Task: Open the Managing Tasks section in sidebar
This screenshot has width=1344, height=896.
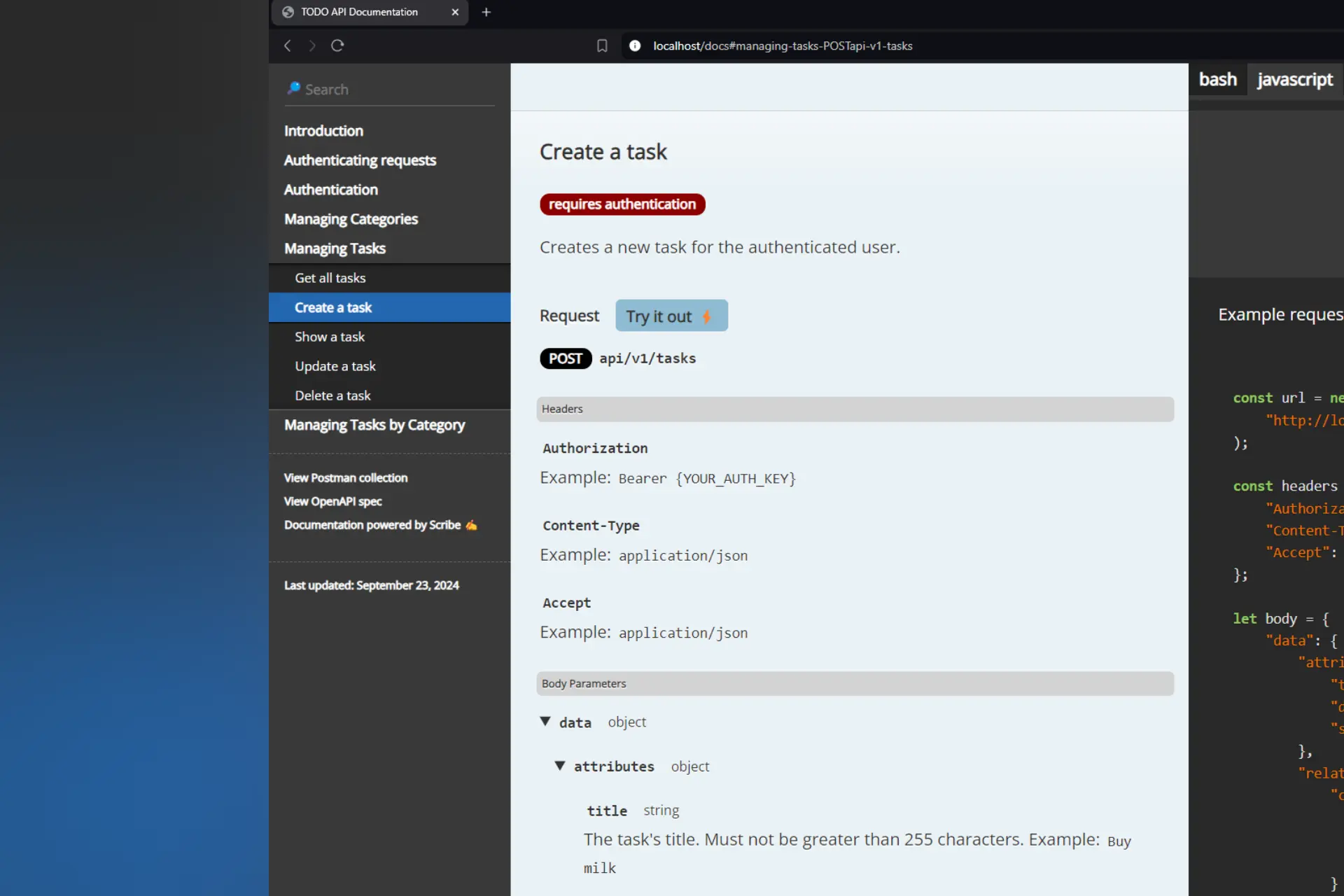Action: (x=334, y=247)
